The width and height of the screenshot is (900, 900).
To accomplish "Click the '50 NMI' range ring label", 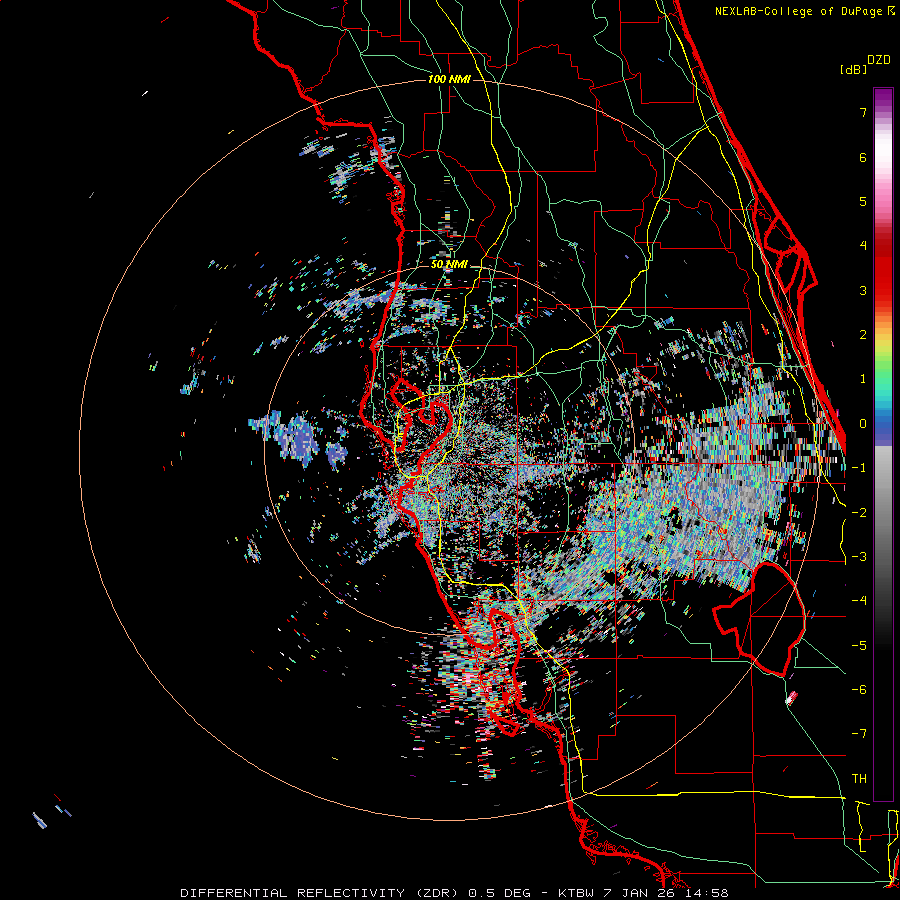I will tap(449, 264).
